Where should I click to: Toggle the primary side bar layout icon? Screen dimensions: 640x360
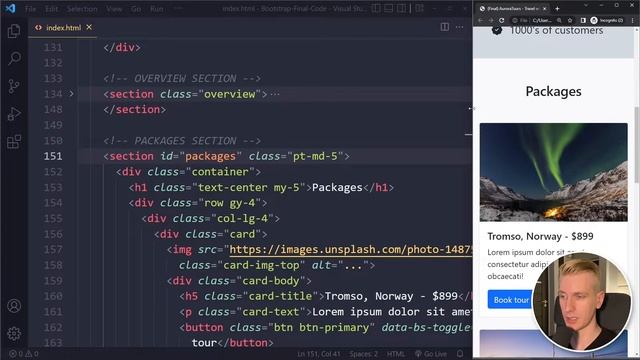point(376,8)
